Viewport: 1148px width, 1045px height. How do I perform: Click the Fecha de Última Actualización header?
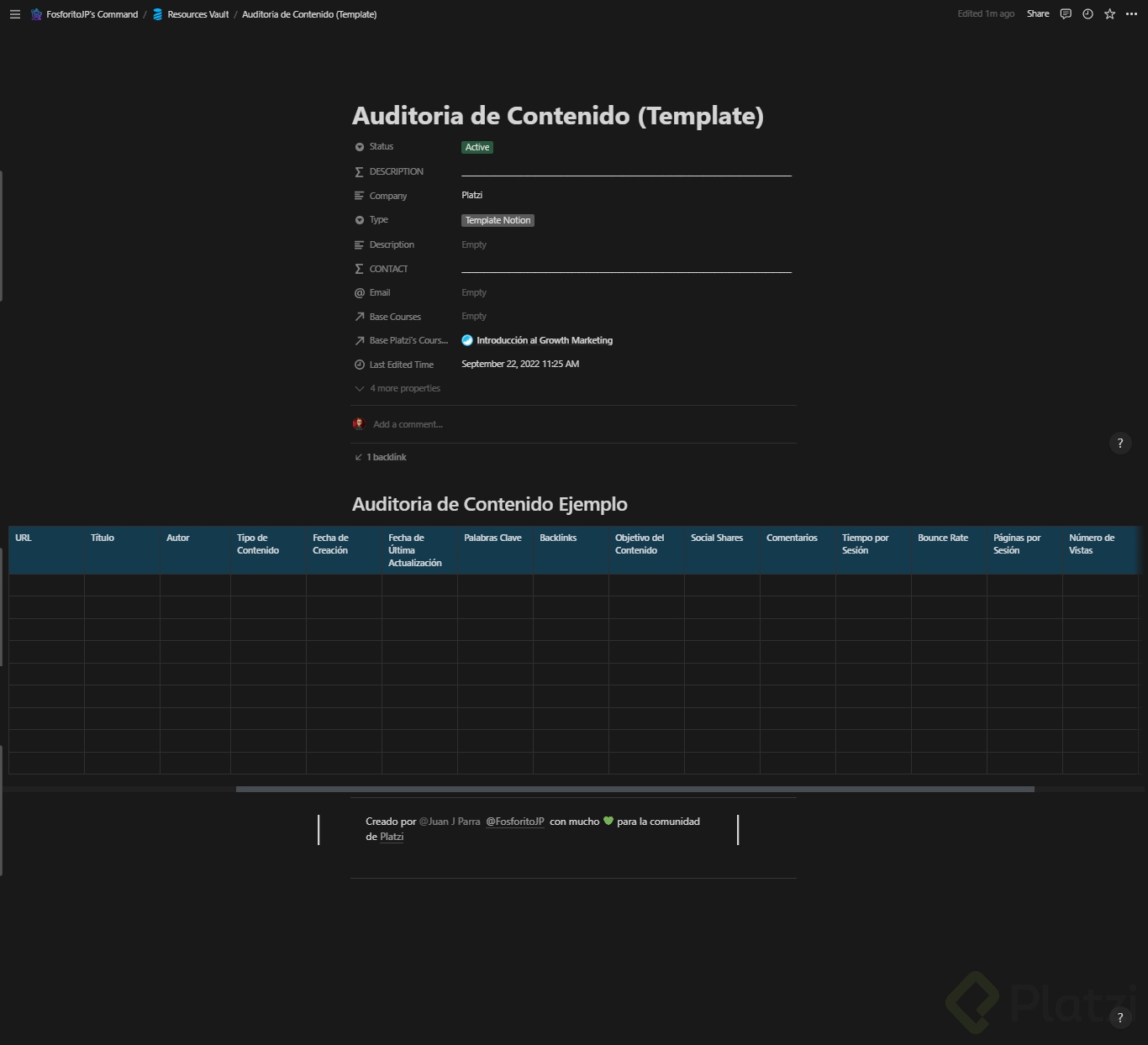point(419,550)
